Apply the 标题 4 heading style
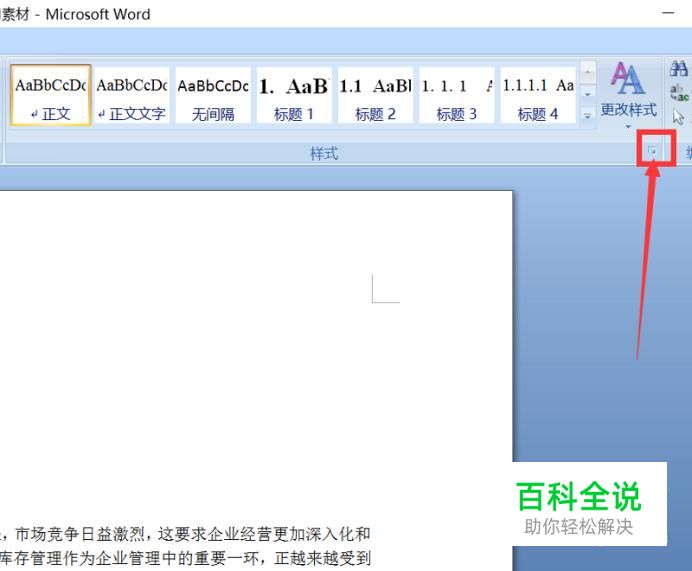The height and width of the screenshot is (571, 692). [x=538, y=95]
